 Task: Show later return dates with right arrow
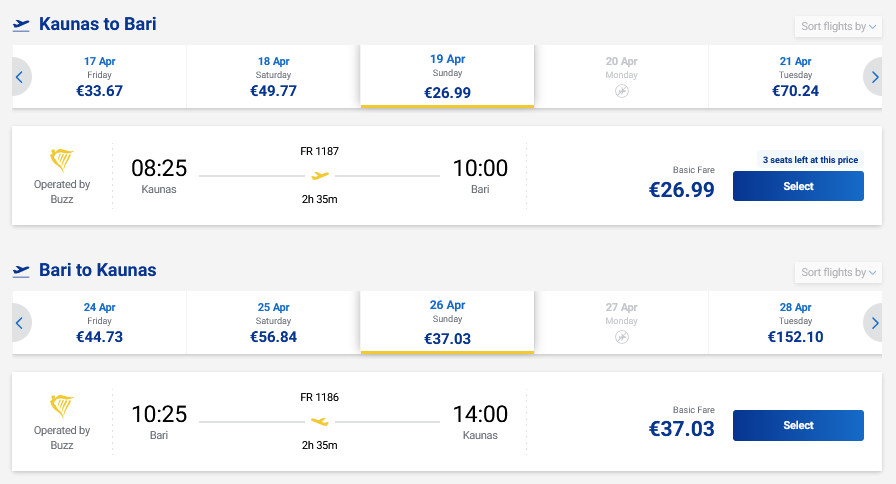point(875,322)
